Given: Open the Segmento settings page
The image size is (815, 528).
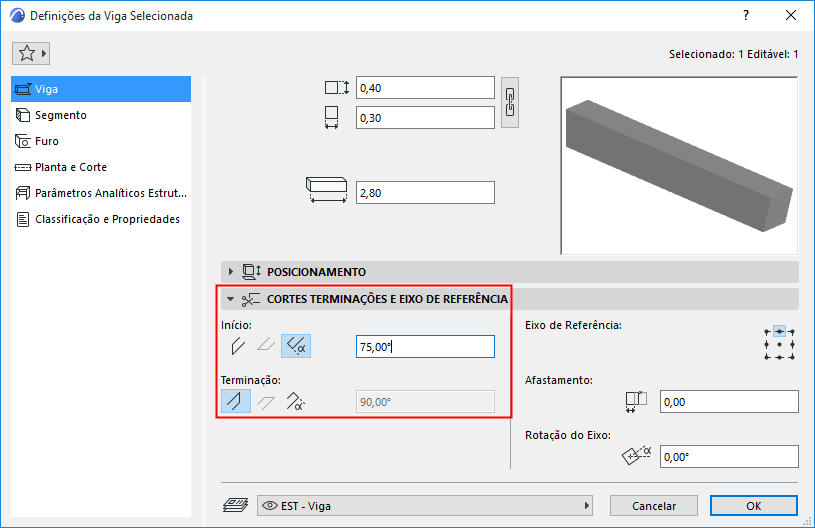Looking at the screenshot, I should (x=101, y=115).
